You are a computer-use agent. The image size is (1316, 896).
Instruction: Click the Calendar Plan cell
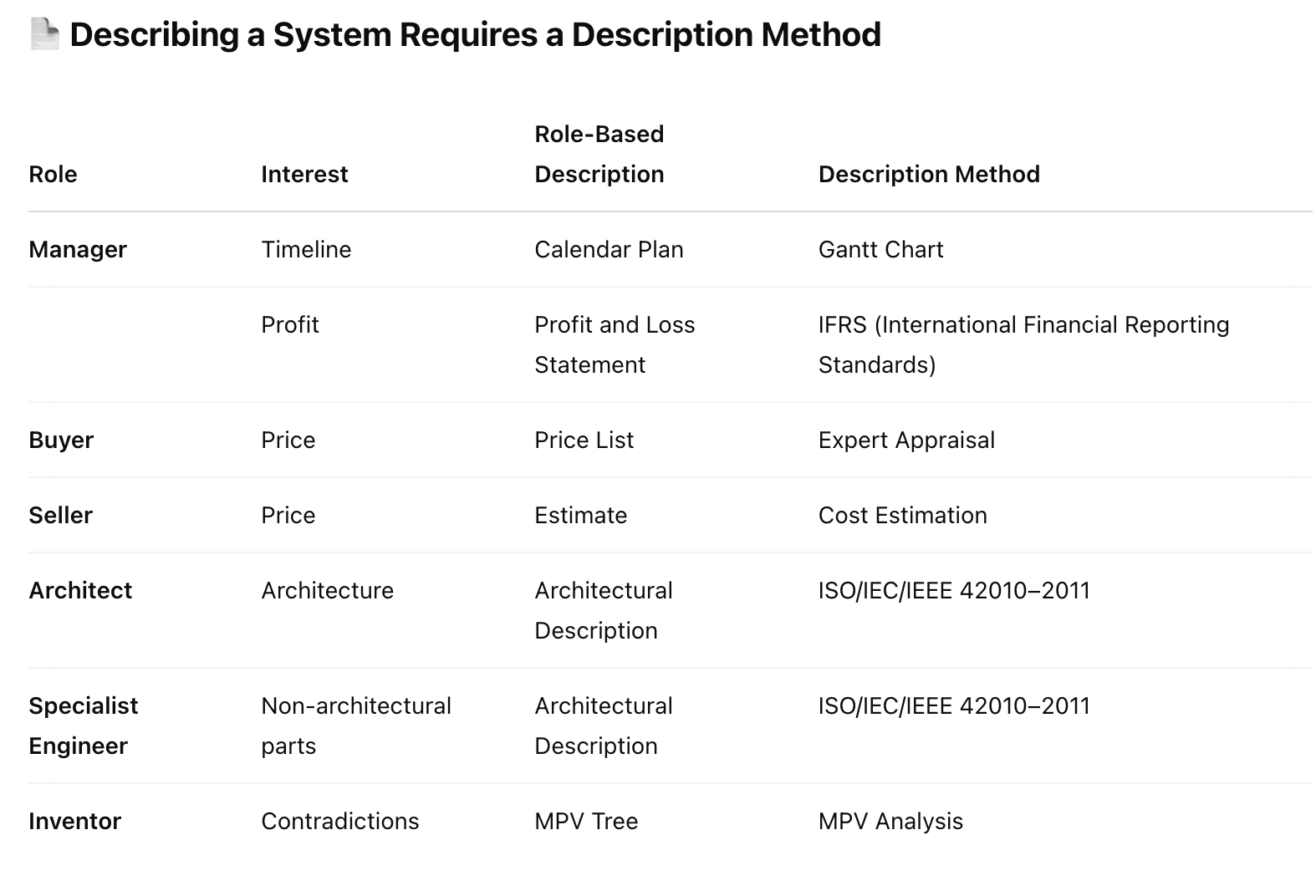point(609,249)
